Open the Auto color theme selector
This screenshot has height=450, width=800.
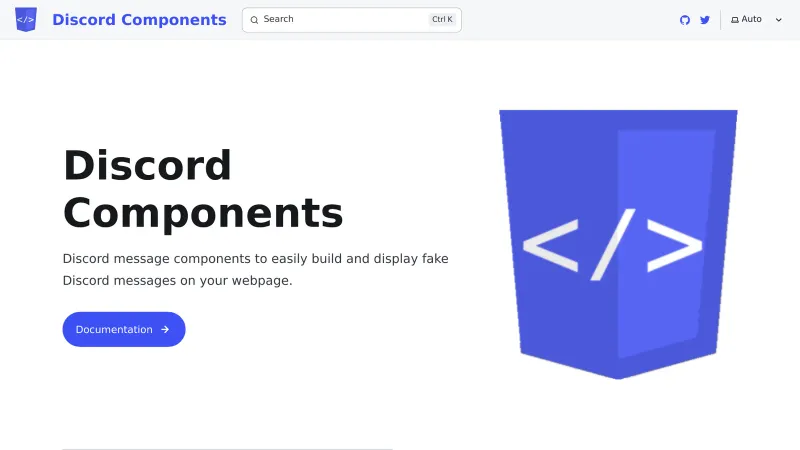[752, 20]
